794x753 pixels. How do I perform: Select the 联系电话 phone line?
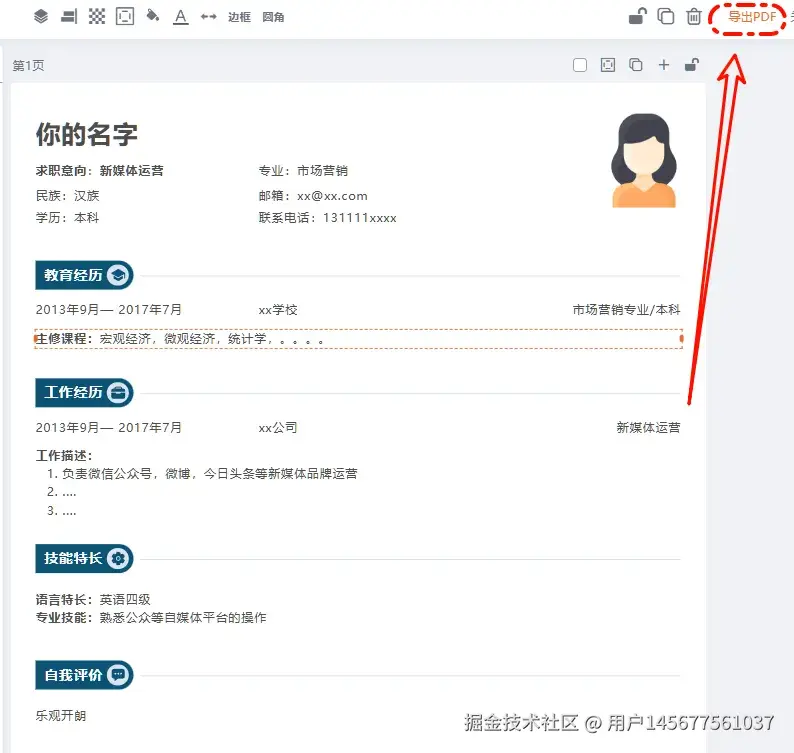(x=327, y=218)
